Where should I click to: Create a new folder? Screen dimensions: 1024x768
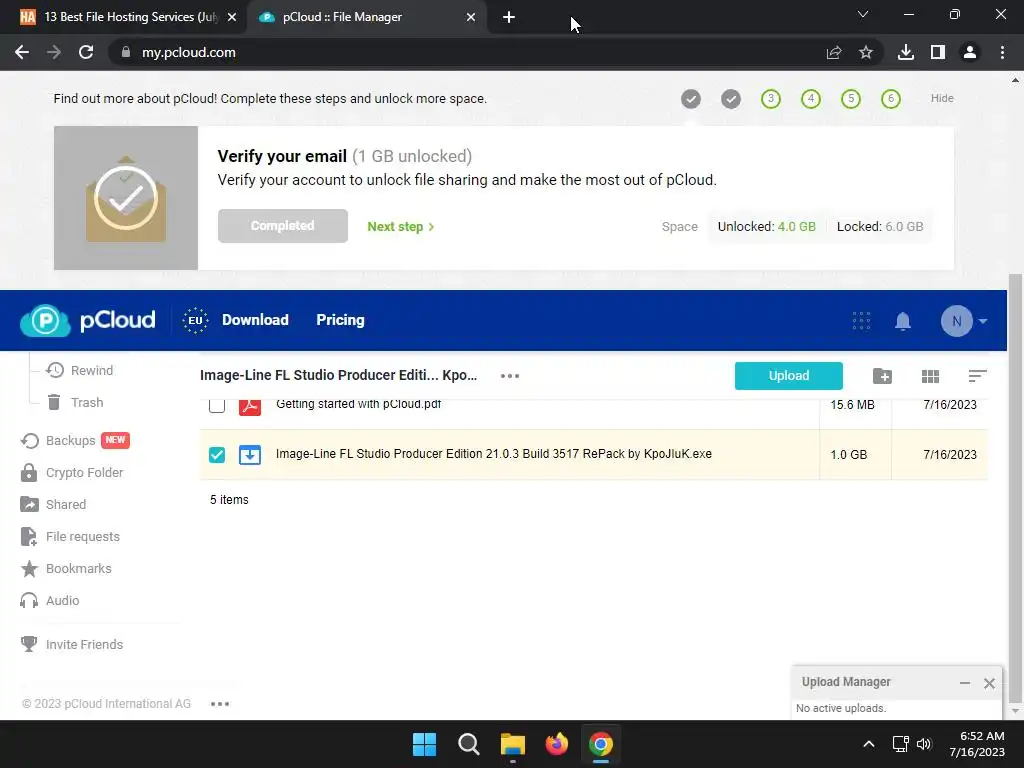(882, 376)
